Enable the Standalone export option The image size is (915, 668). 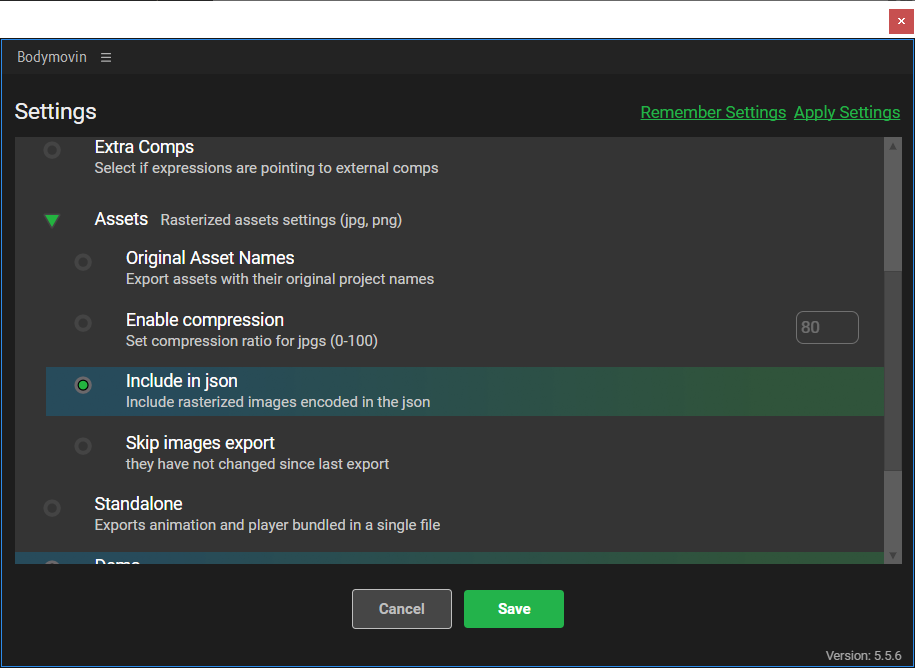52,508
